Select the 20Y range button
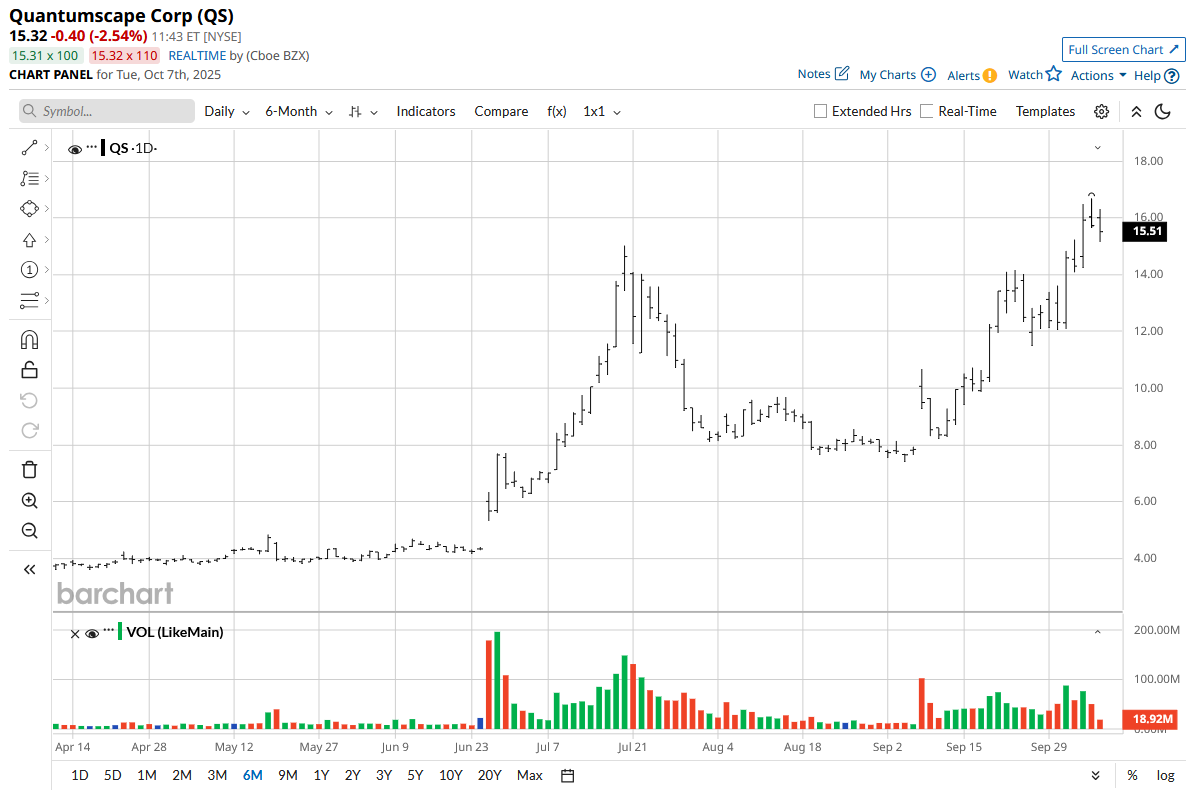The width and height of the screenshot is (1198, 799). coord(489,775)
